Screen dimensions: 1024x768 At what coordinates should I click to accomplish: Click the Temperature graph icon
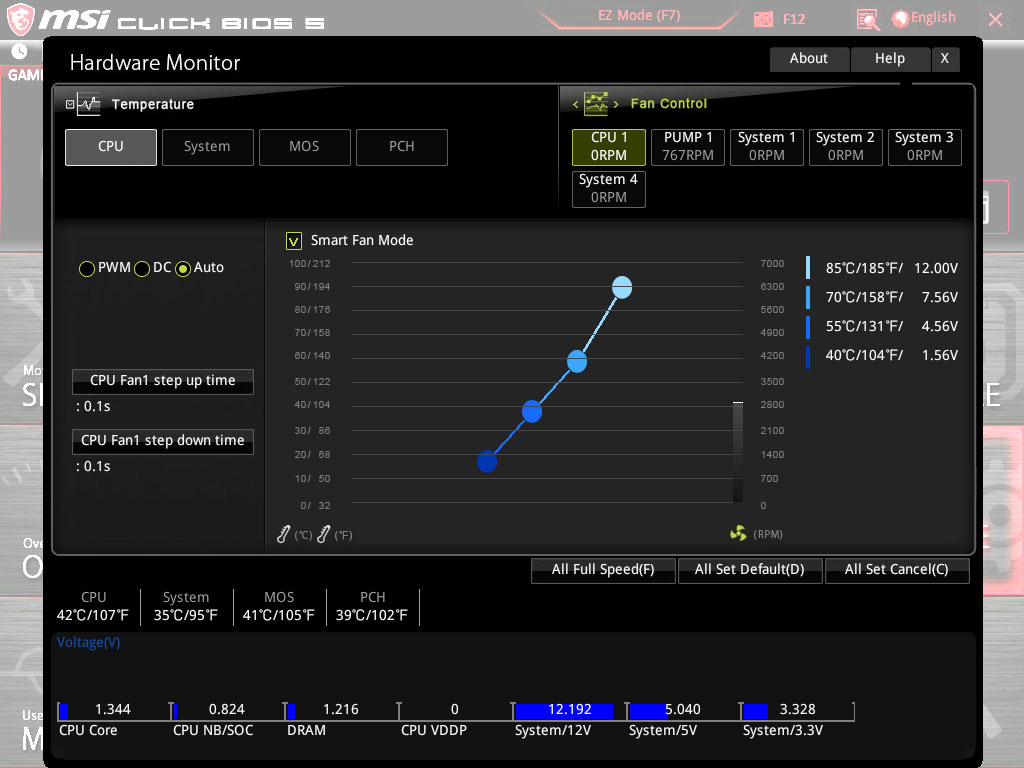(88, 104)
